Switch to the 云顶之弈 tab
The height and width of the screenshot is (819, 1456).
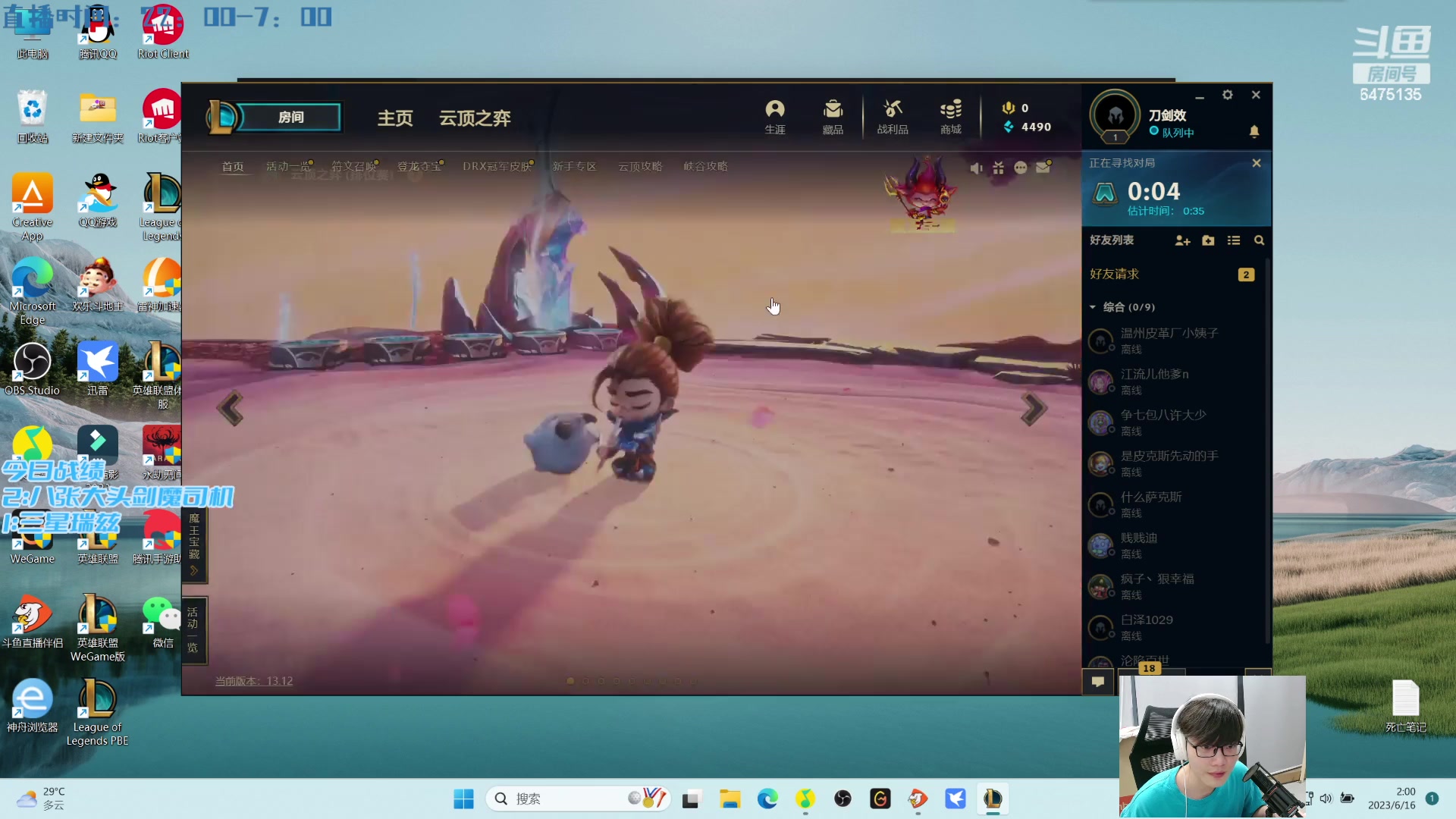[x=475, y=118]
